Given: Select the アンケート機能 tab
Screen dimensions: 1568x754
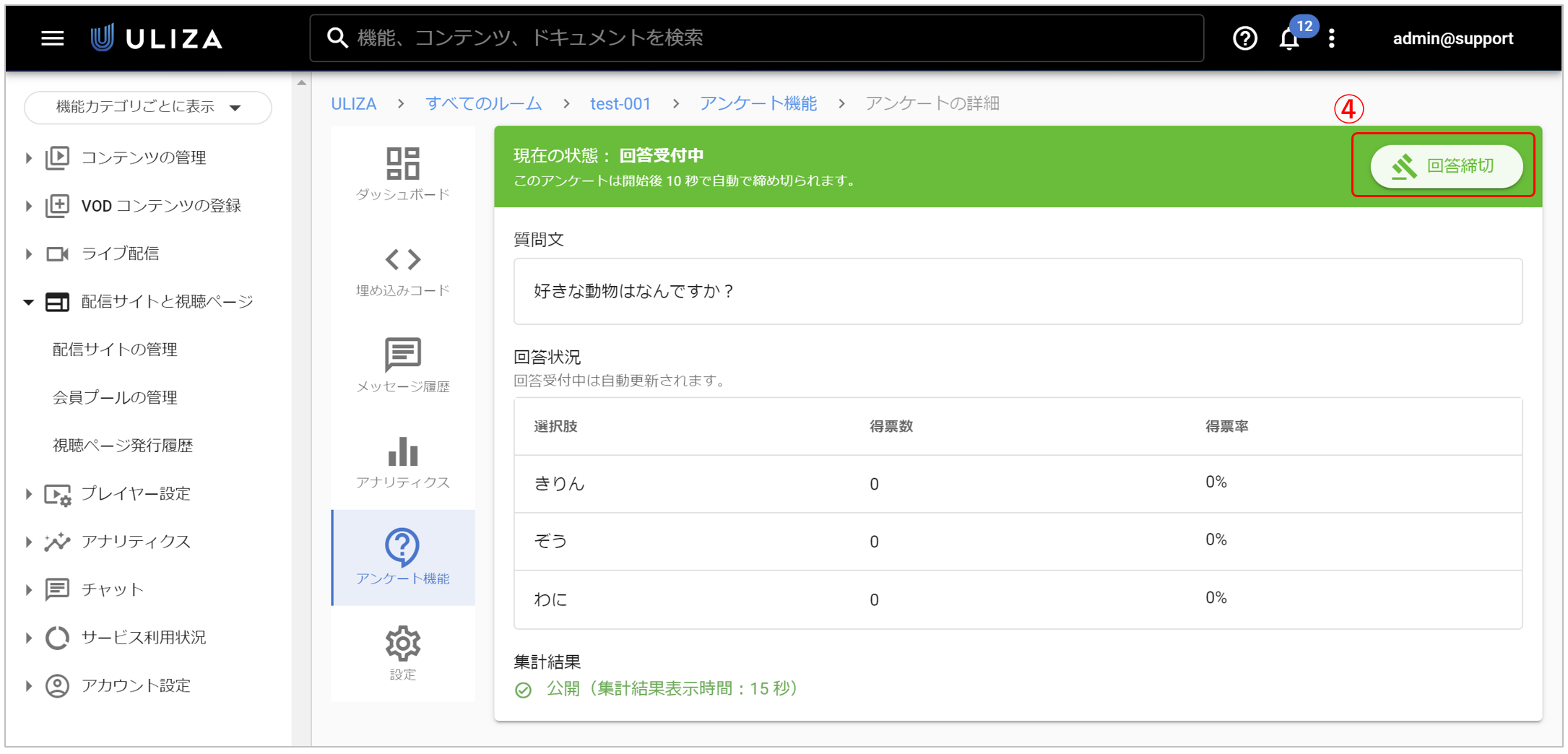Looking at the screenshot, I should [403, 558].
